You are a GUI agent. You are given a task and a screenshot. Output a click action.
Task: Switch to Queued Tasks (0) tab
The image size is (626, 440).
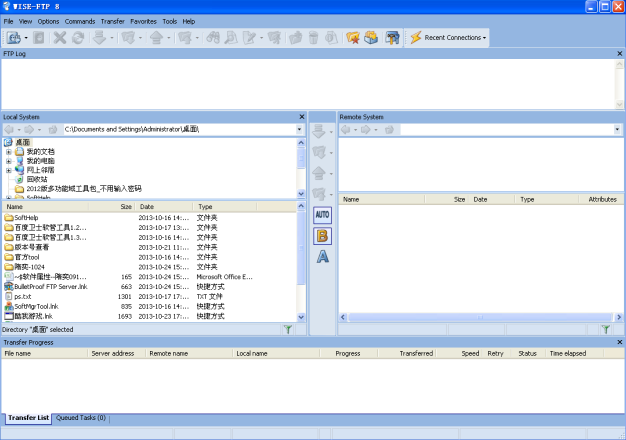pyautogui.click(x=81, y=417)
